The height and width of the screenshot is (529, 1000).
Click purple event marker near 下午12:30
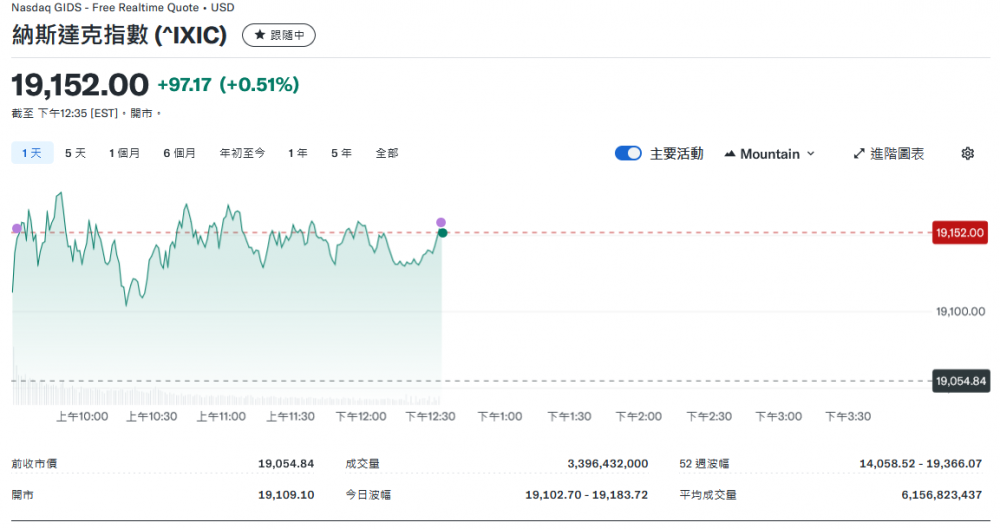point(441,222)
